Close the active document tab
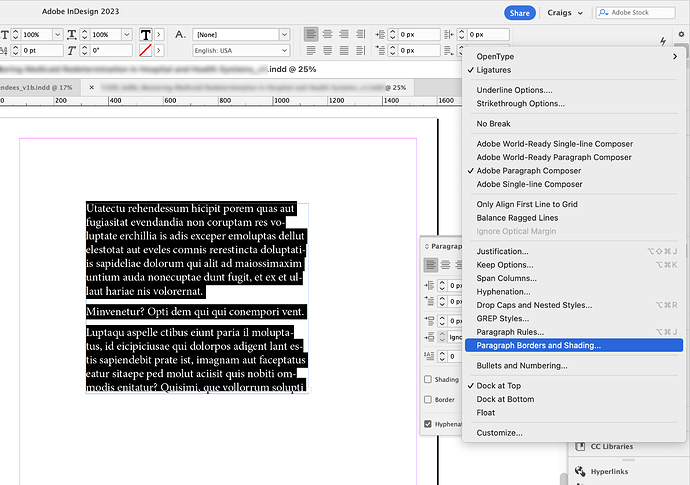The height and width of the screenshot is (485, 690). pos(92,88)
